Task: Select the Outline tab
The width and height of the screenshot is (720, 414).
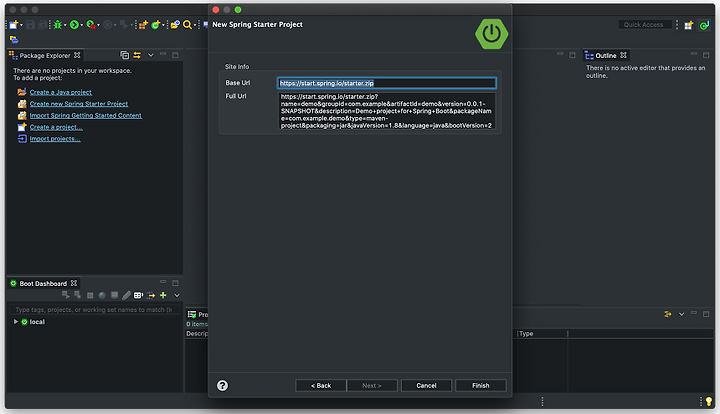Action: [x=606, y=56]
